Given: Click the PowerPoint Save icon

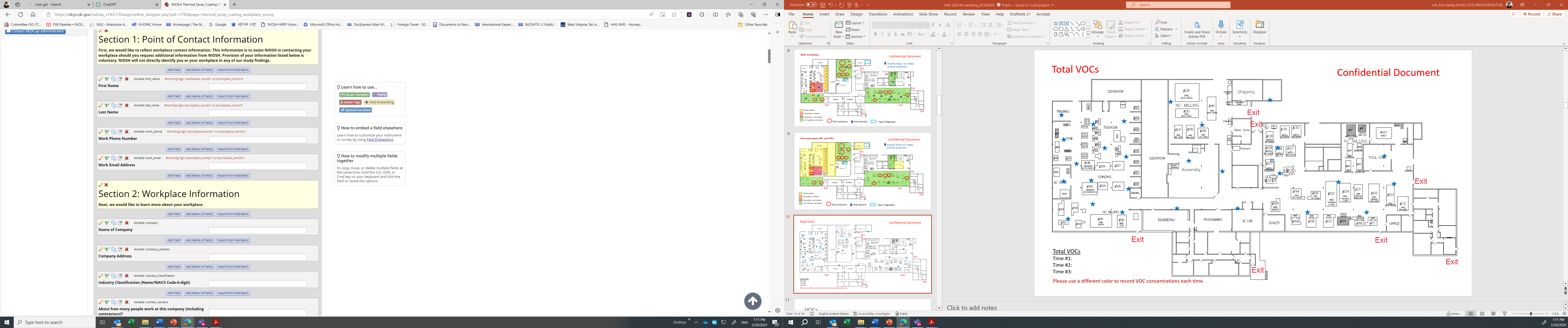Looking at the screenshot, I should pos(823,5).
